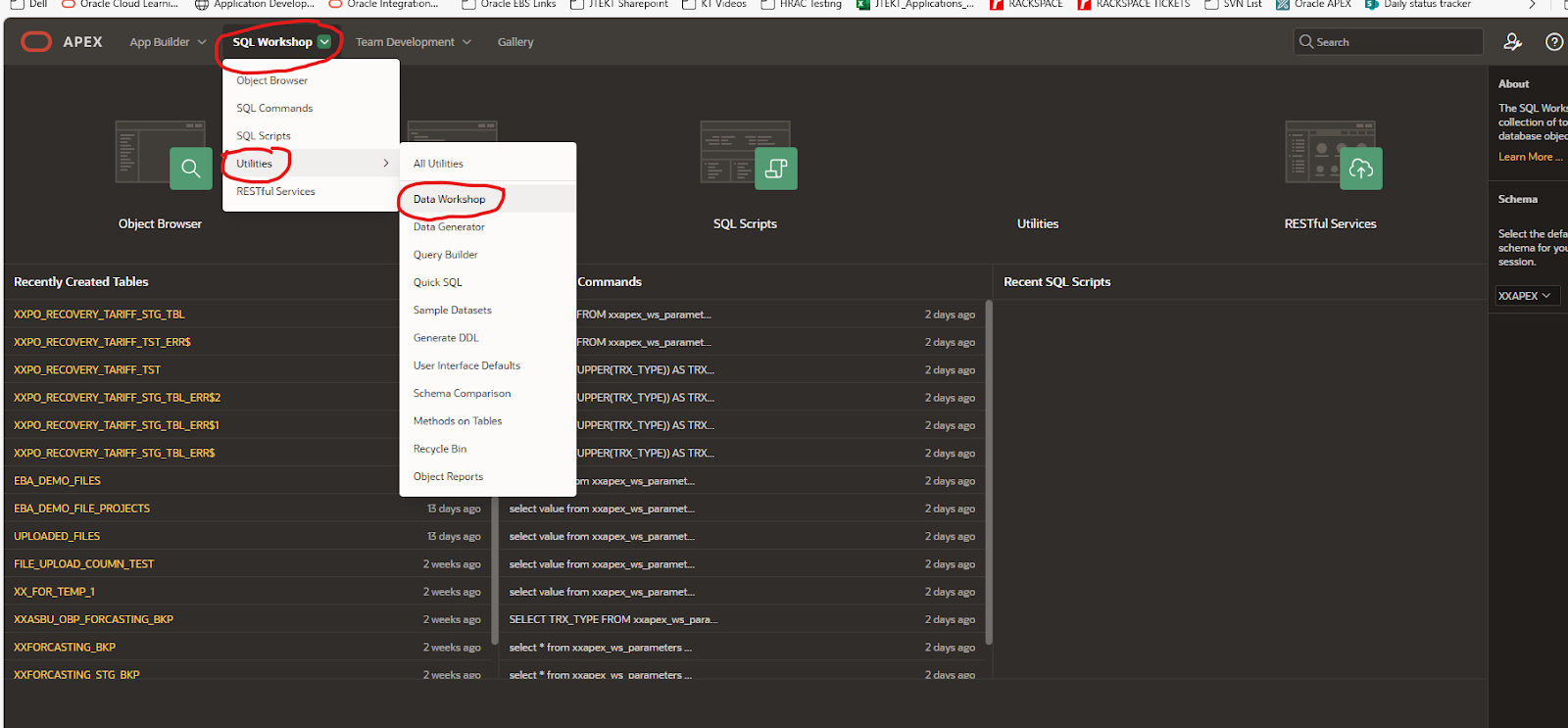Choose Data Generator in submenu
Image resolution: width=1568 pixels, height=728 pixels.
click(x=449, y=226)
